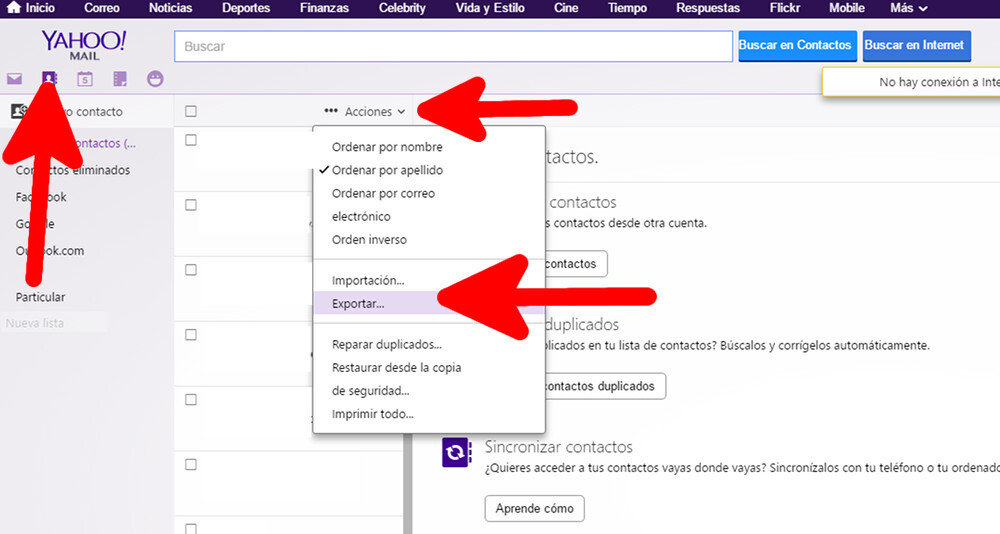Viewport: 1000px width, 534px height.
Task: Open Correo in top navigation
Action: [x=101, y=8]
